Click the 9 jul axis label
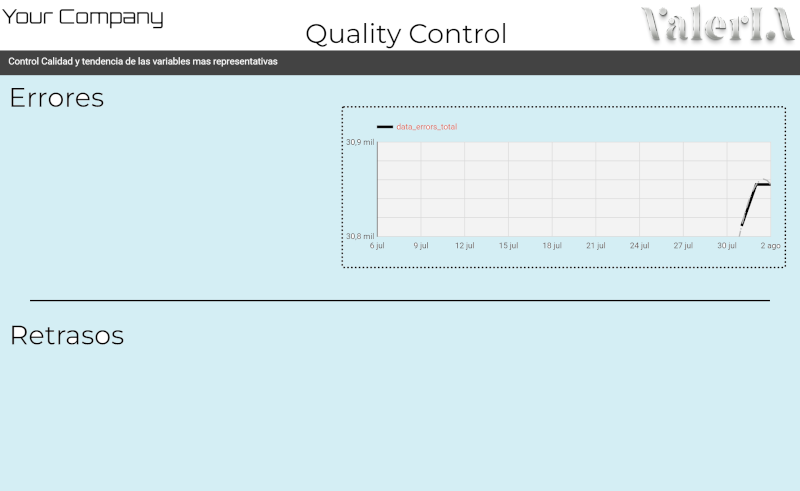This screenshot has height=491, width=800. click(421, 246)
